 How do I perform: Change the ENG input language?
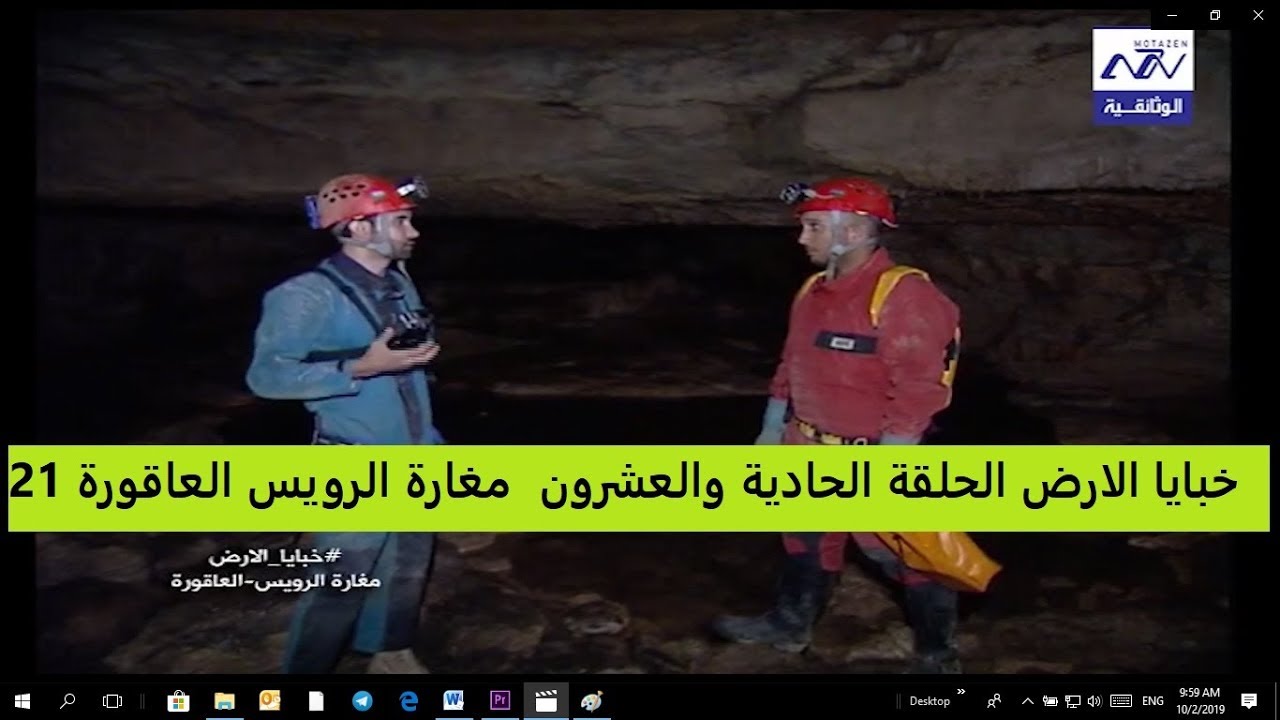pyautogui.click(x=1153, y=701)
